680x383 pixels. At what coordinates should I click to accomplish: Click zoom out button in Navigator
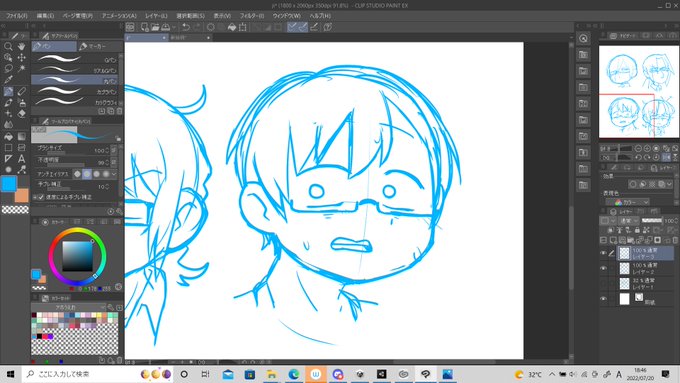coord(638,148)
